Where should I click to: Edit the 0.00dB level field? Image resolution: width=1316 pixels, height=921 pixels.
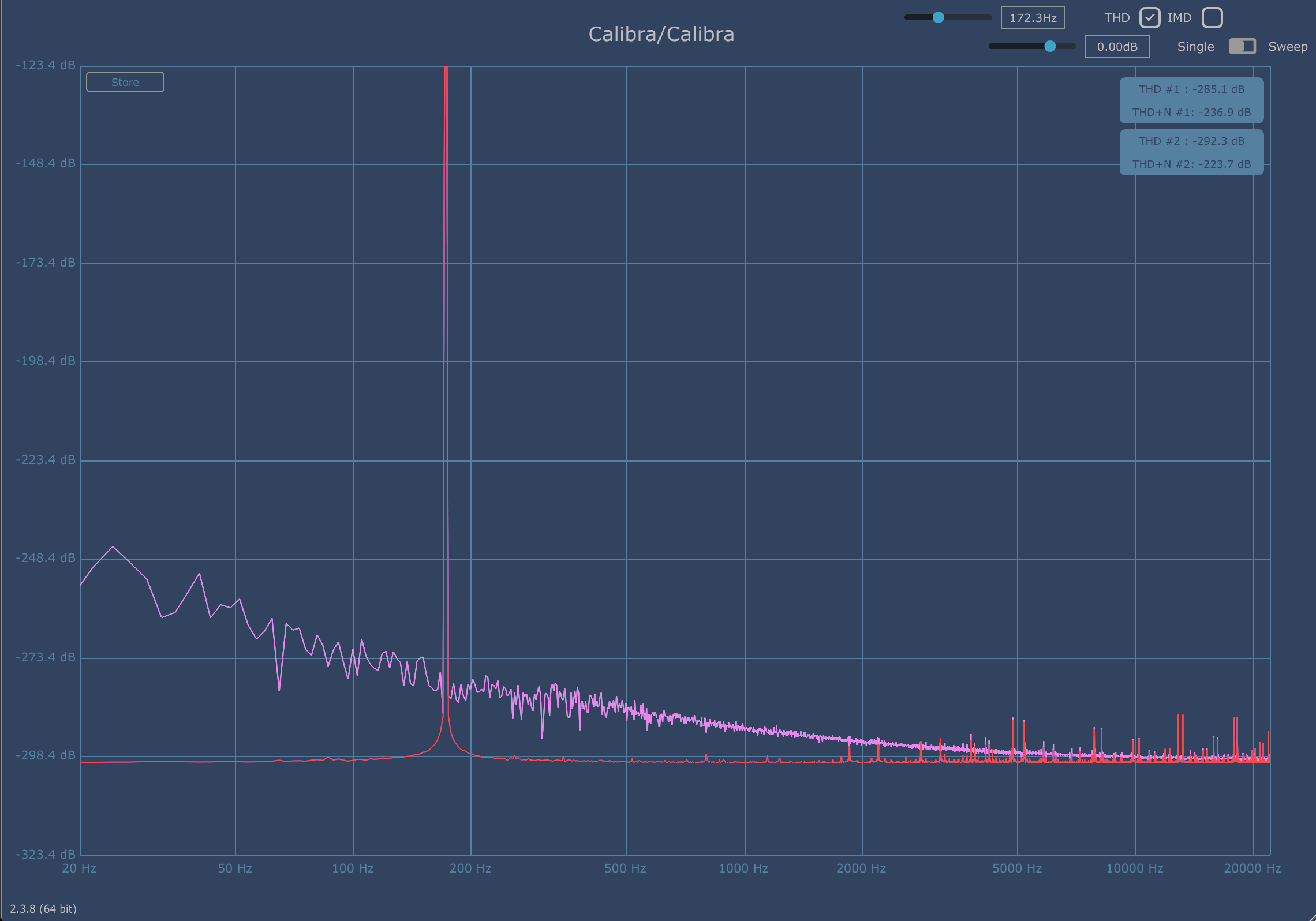point(1117,47)
